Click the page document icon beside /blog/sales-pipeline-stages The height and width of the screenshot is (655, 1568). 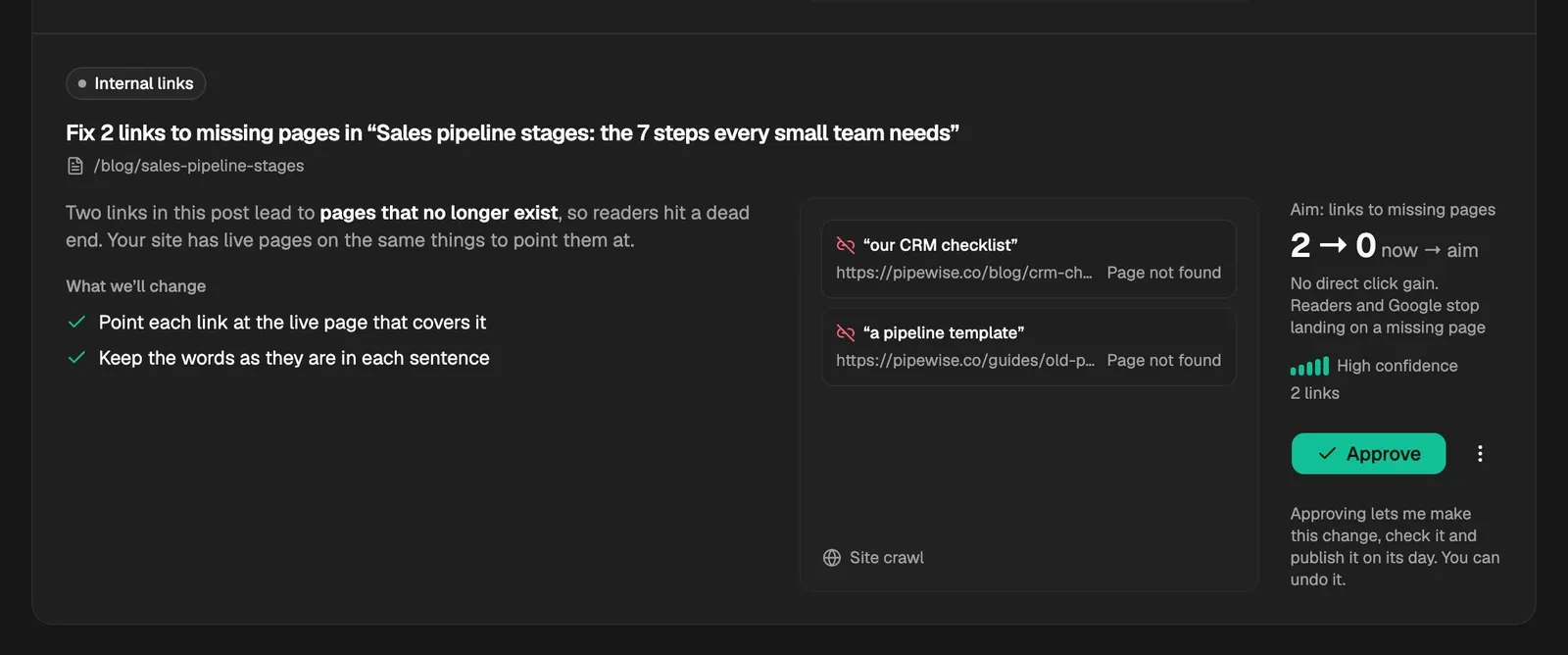coord(75,166)
